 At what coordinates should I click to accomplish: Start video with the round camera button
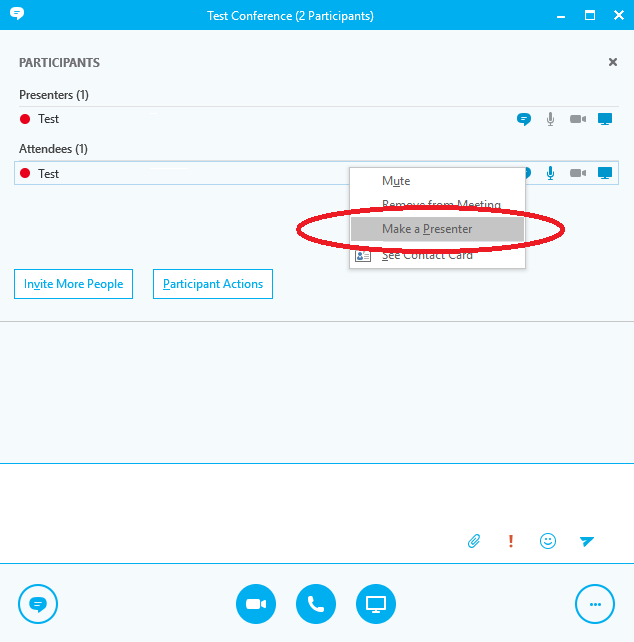point(256,604)
